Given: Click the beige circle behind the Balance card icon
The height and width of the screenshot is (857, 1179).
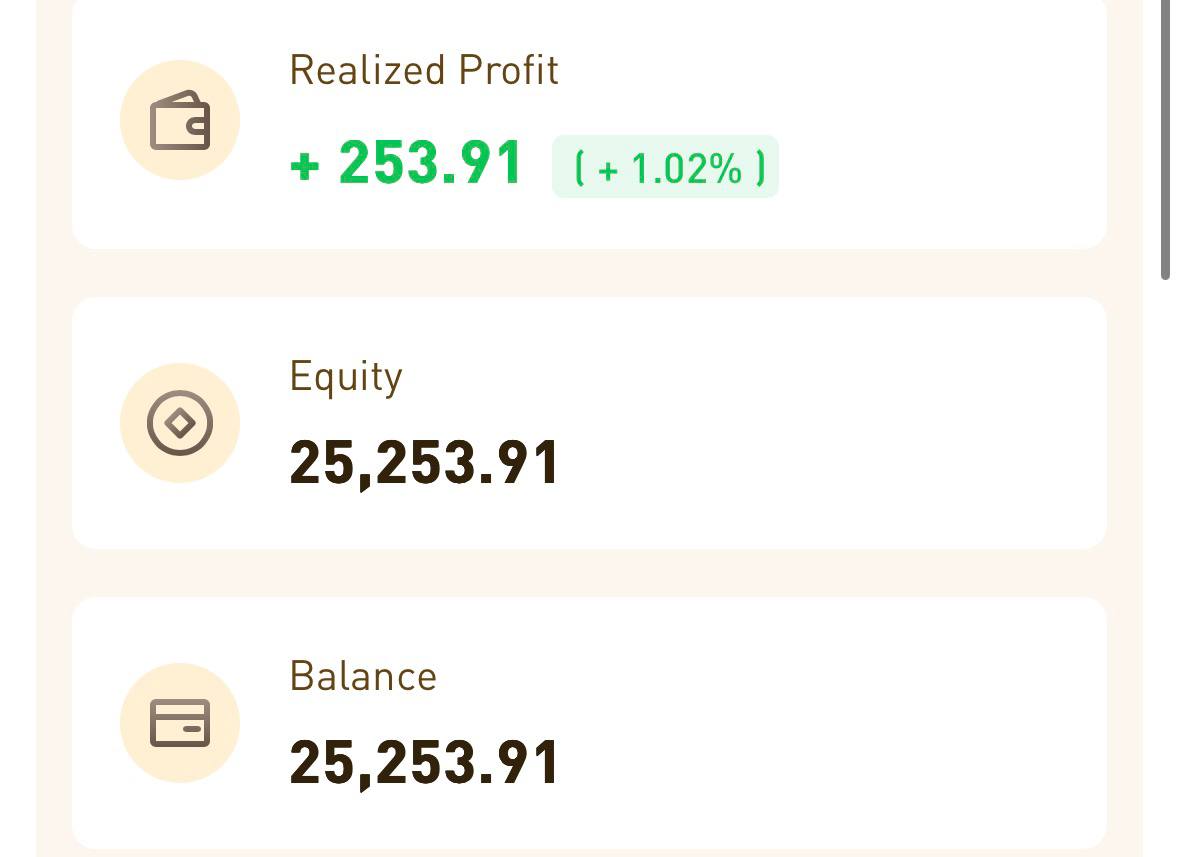Looking at the screenshot, I should coord(180,723).
